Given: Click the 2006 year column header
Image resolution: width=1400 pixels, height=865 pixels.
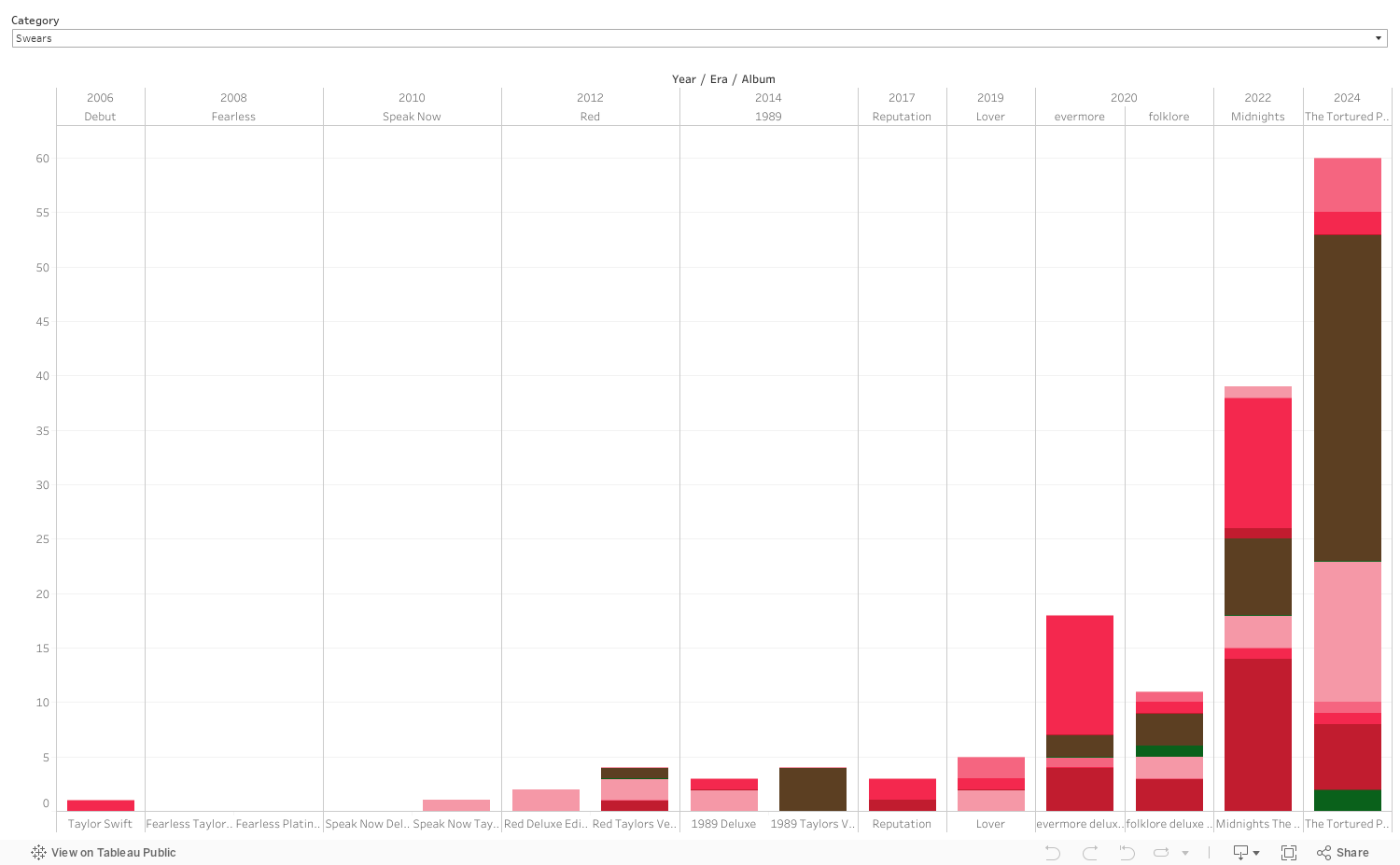Looking at the screenshot, I should (100, 98).
